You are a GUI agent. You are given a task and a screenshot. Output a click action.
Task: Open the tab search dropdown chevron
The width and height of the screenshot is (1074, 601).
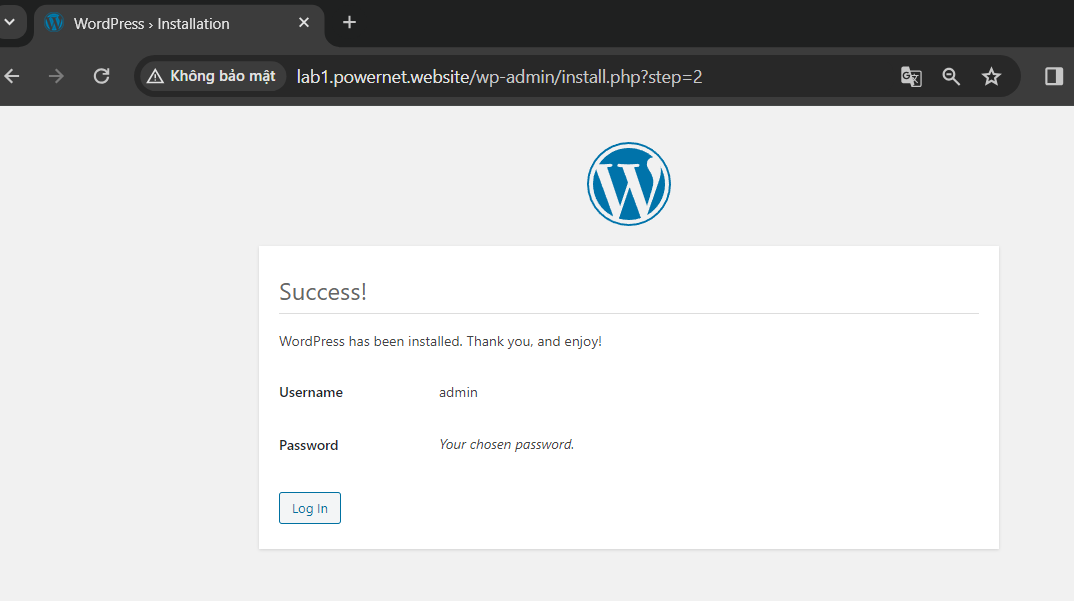10,22
